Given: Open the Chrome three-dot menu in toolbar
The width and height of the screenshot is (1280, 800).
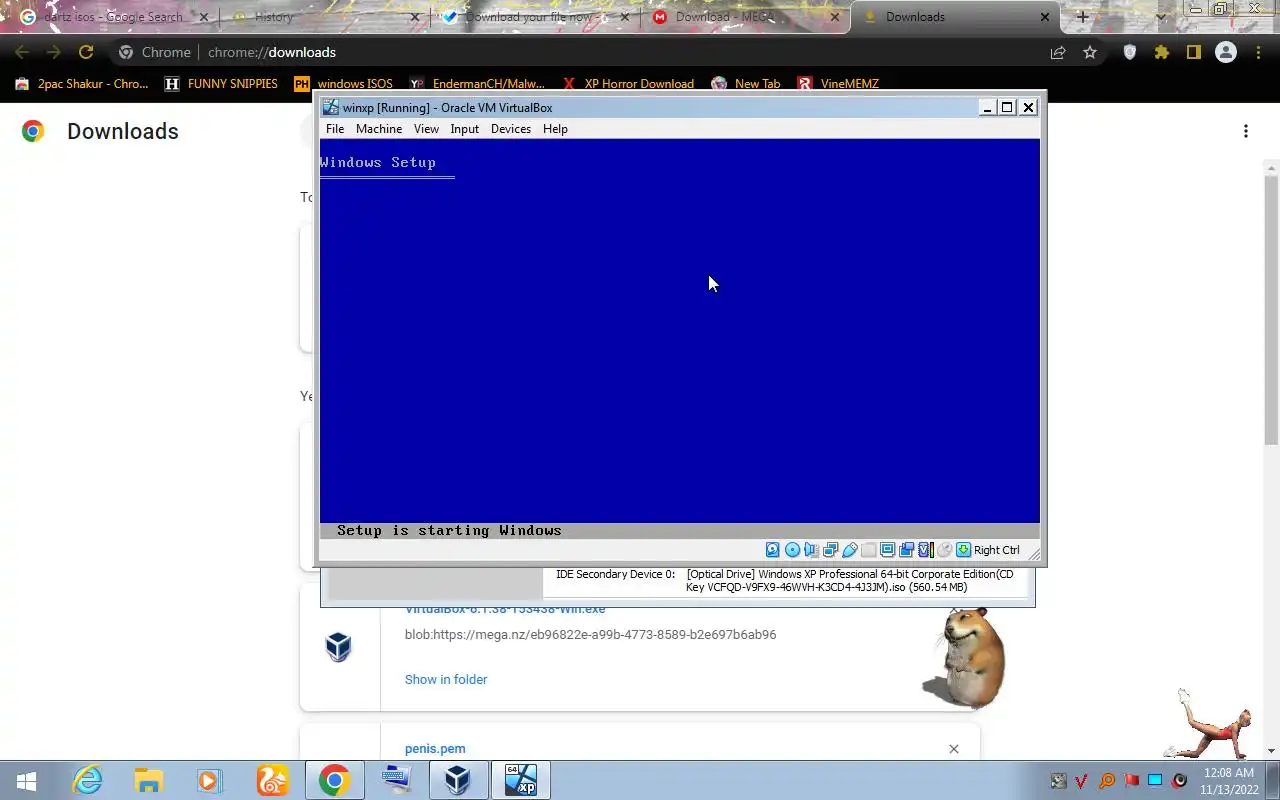Looking at the screenshot, I should point(1258,52).
